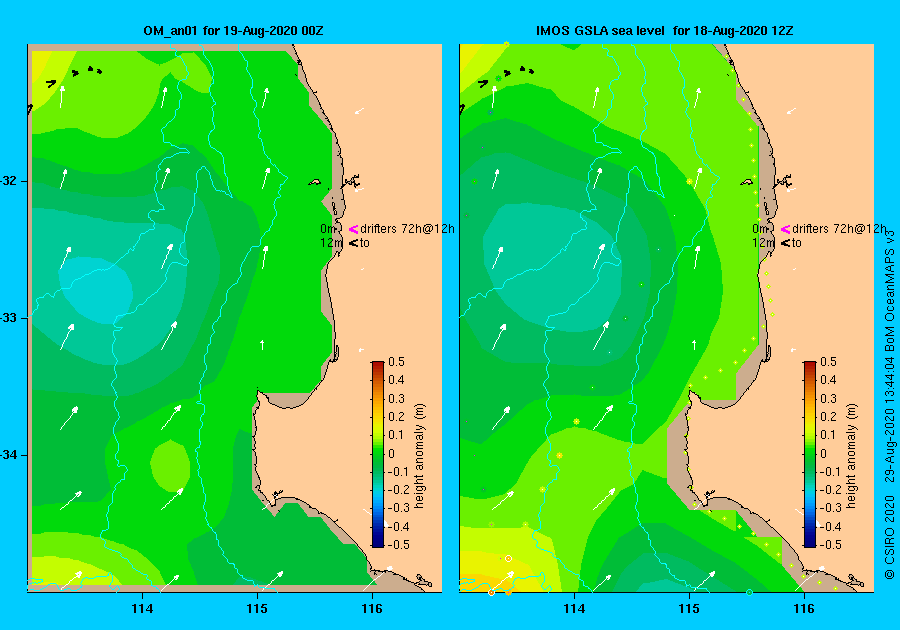
Task: Click the title 'OM_an01 for 19-Aug-2020 00Z'
Action: (x=233, y=31)
